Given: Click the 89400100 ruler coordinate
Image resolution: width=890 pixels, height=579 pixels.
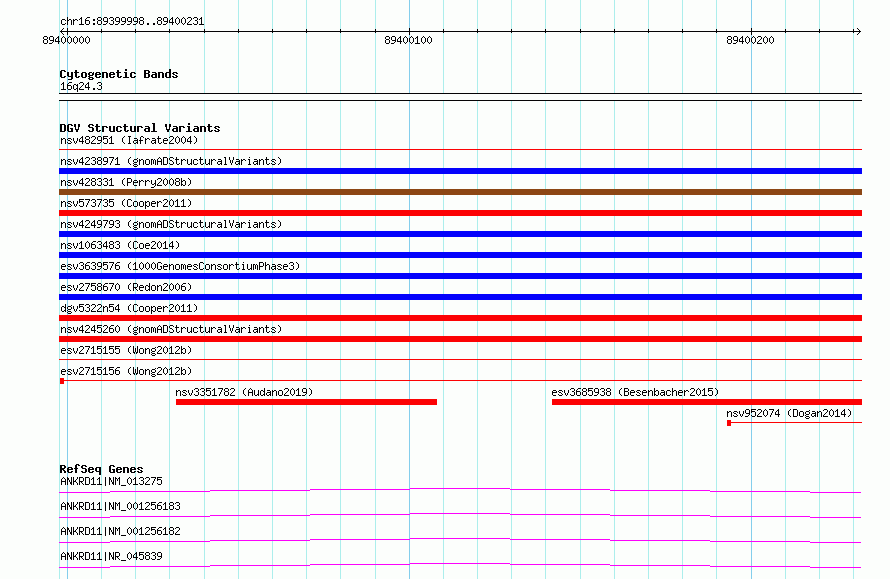Looking at the screenshot, I should click(408, 40).
